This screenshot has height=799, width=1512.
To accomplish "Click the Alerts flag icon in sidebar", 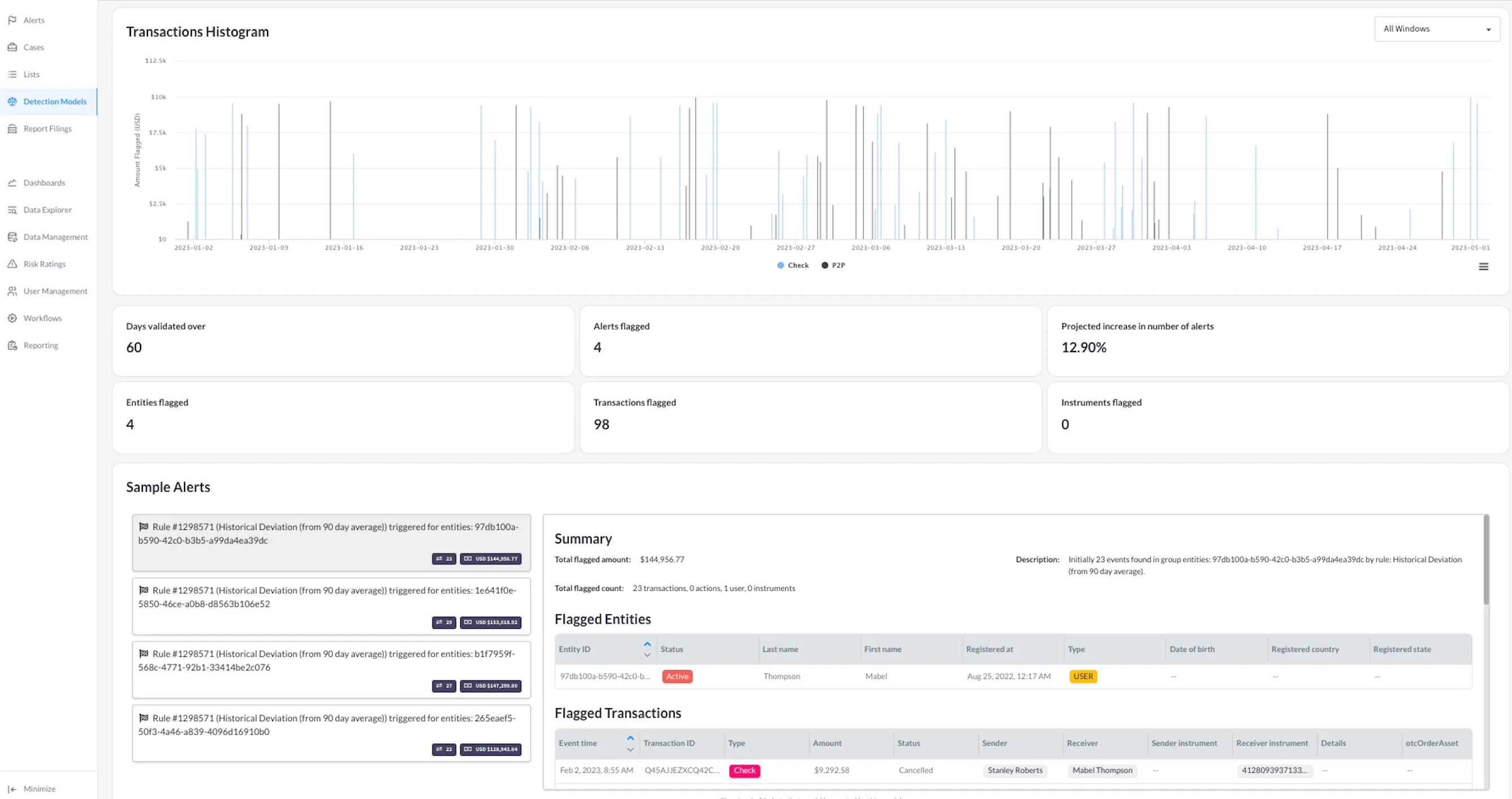I will coord(12,20).
